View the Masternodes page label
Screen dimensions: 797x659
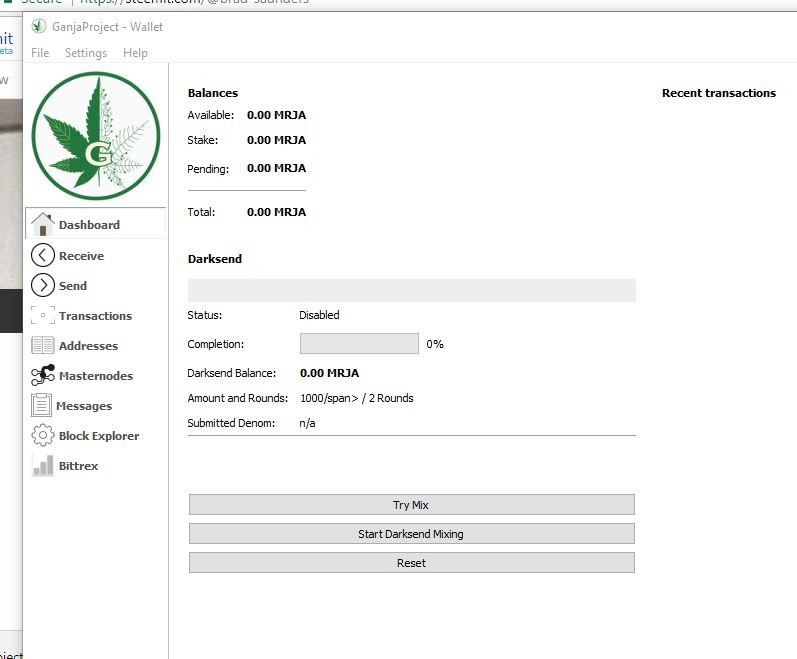click(x=96, y=375)
